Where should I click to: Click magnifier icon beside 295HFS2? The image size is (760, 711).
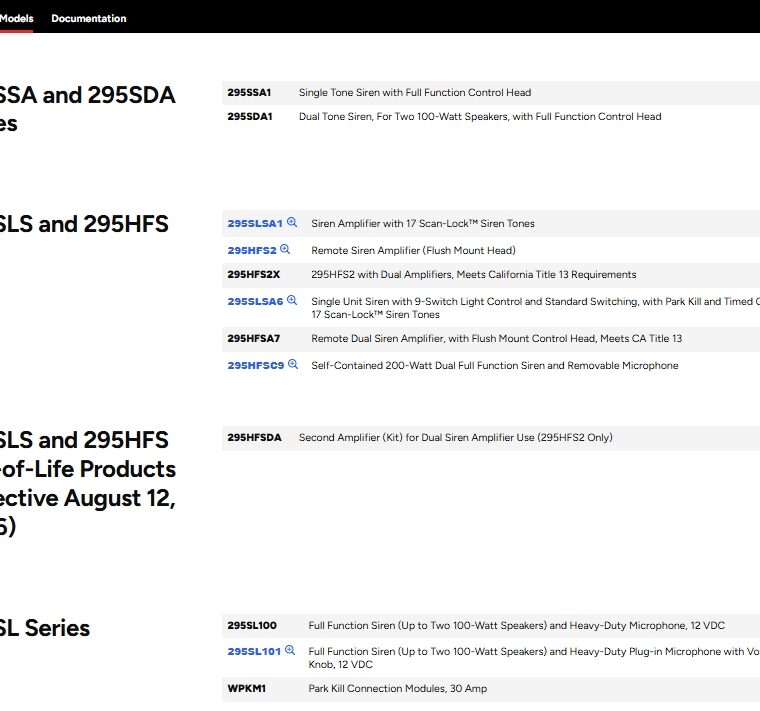coord(285,250)
